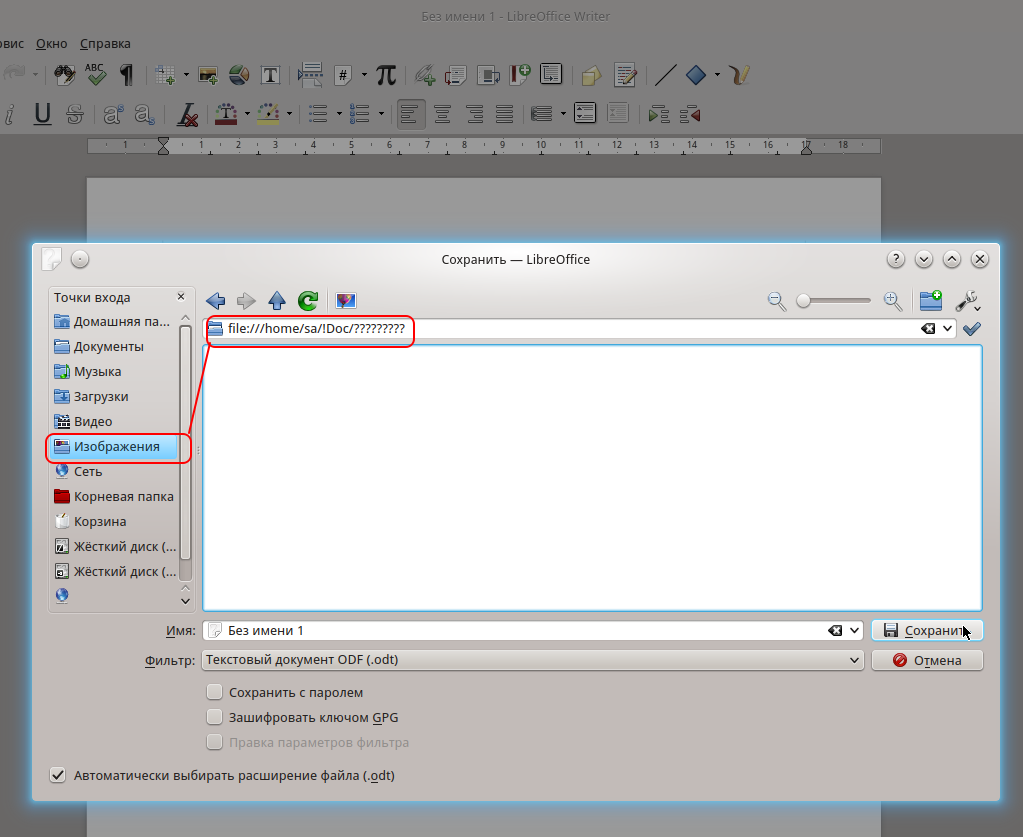This screenshot has width=1023, height=837.
Task: Toggle the file preview icon
Action: (346, 301)
